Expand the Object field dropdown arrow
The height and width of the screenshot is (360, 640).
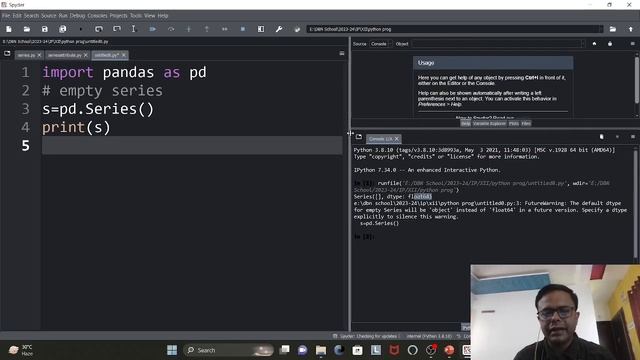tap(582, 44)
